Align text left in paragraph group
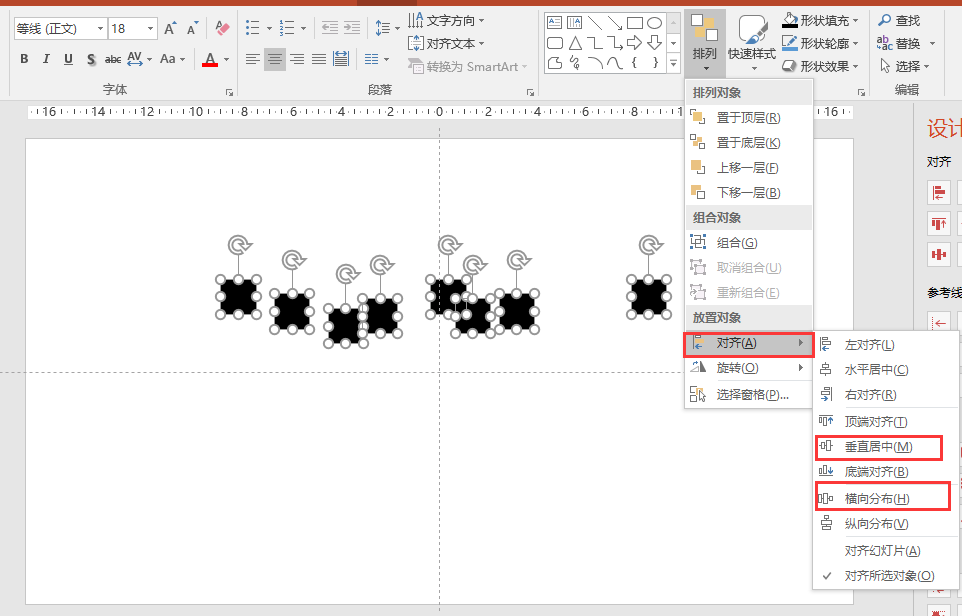962x616 pixels. 253,59
